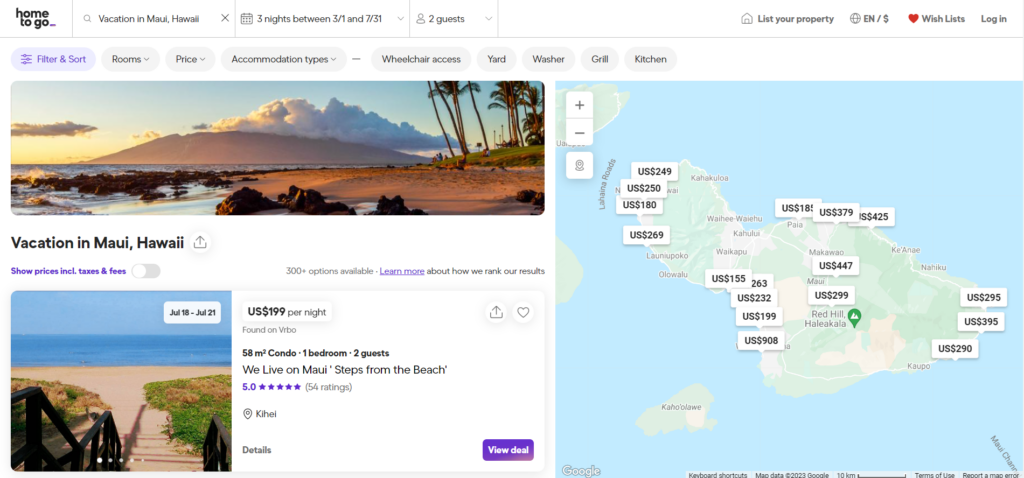The height and width of the screenshot is (478, 1024).
Task: Click the 'Learn more' link about ranking
Action: (x=402, y=271)
